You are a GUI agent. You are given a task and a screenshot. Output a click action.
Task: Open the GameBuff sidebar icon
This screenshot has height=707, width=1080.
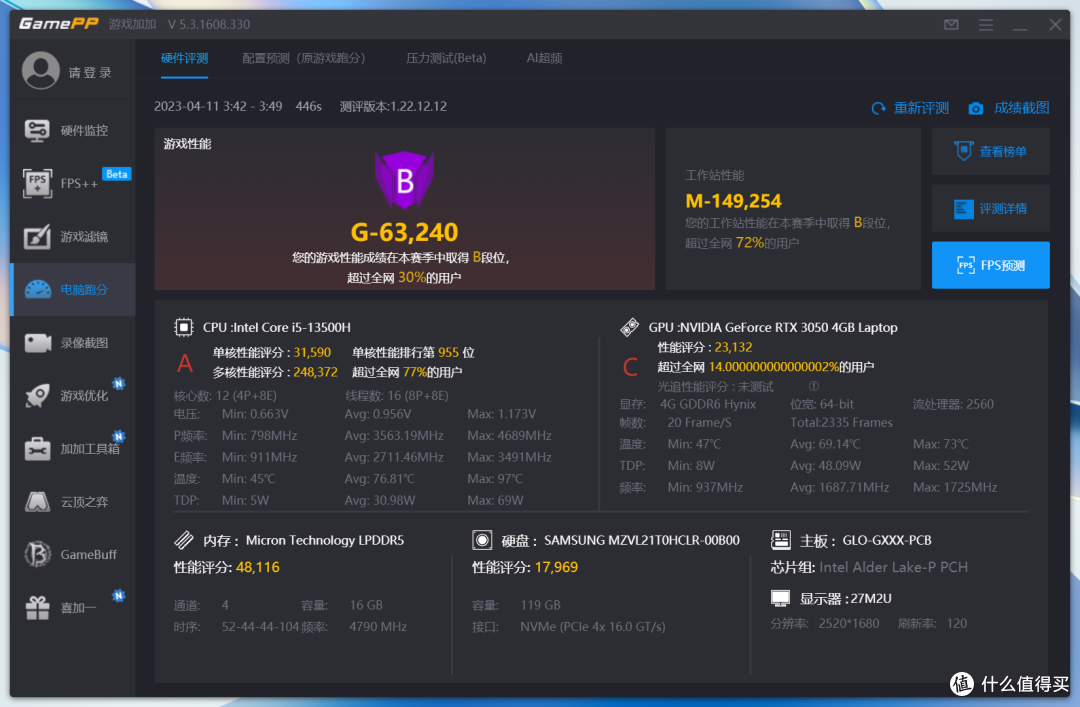(x=37, y=554)
